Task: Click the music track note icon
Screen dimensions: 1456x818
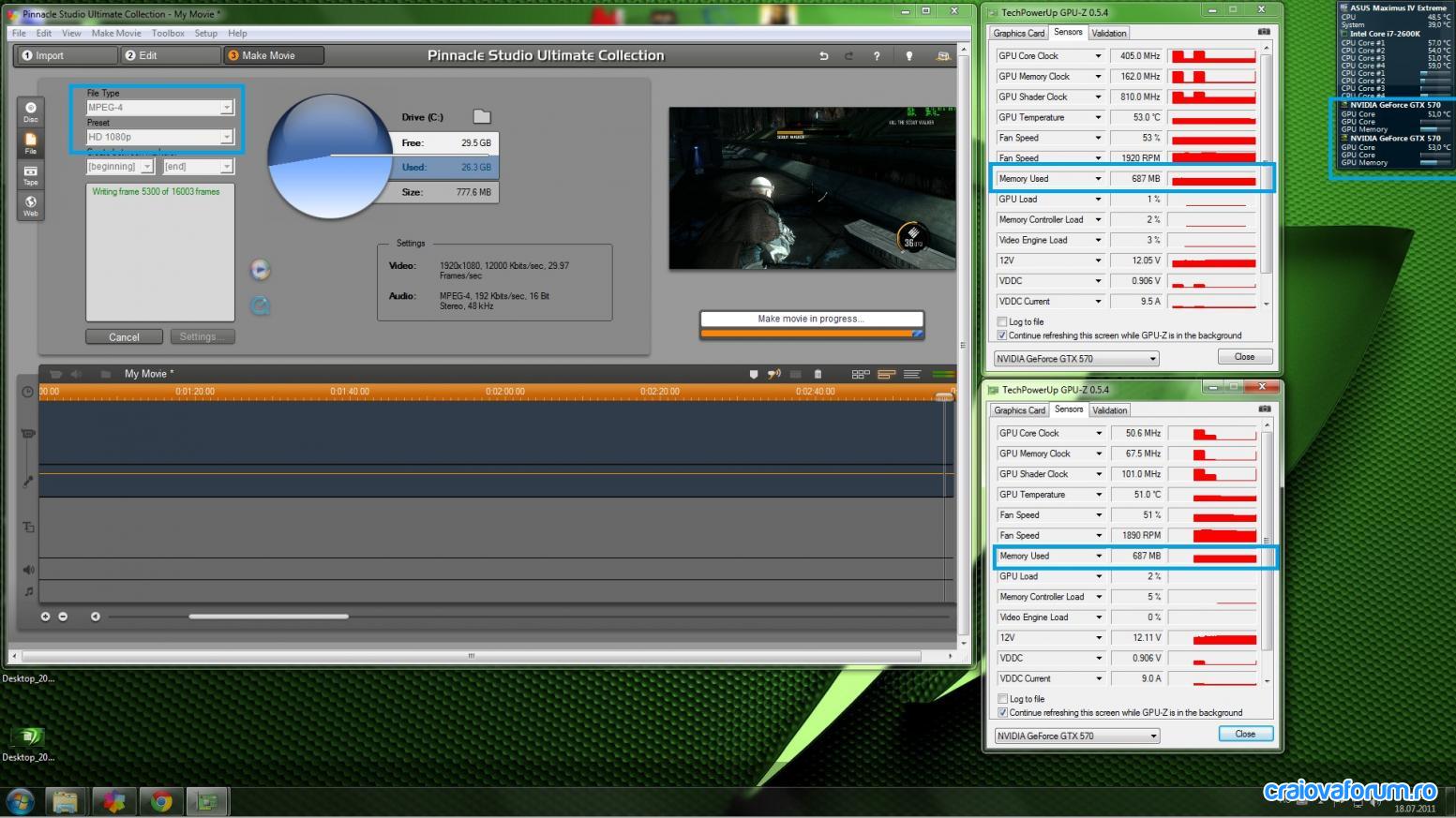Action: point(28,591)
